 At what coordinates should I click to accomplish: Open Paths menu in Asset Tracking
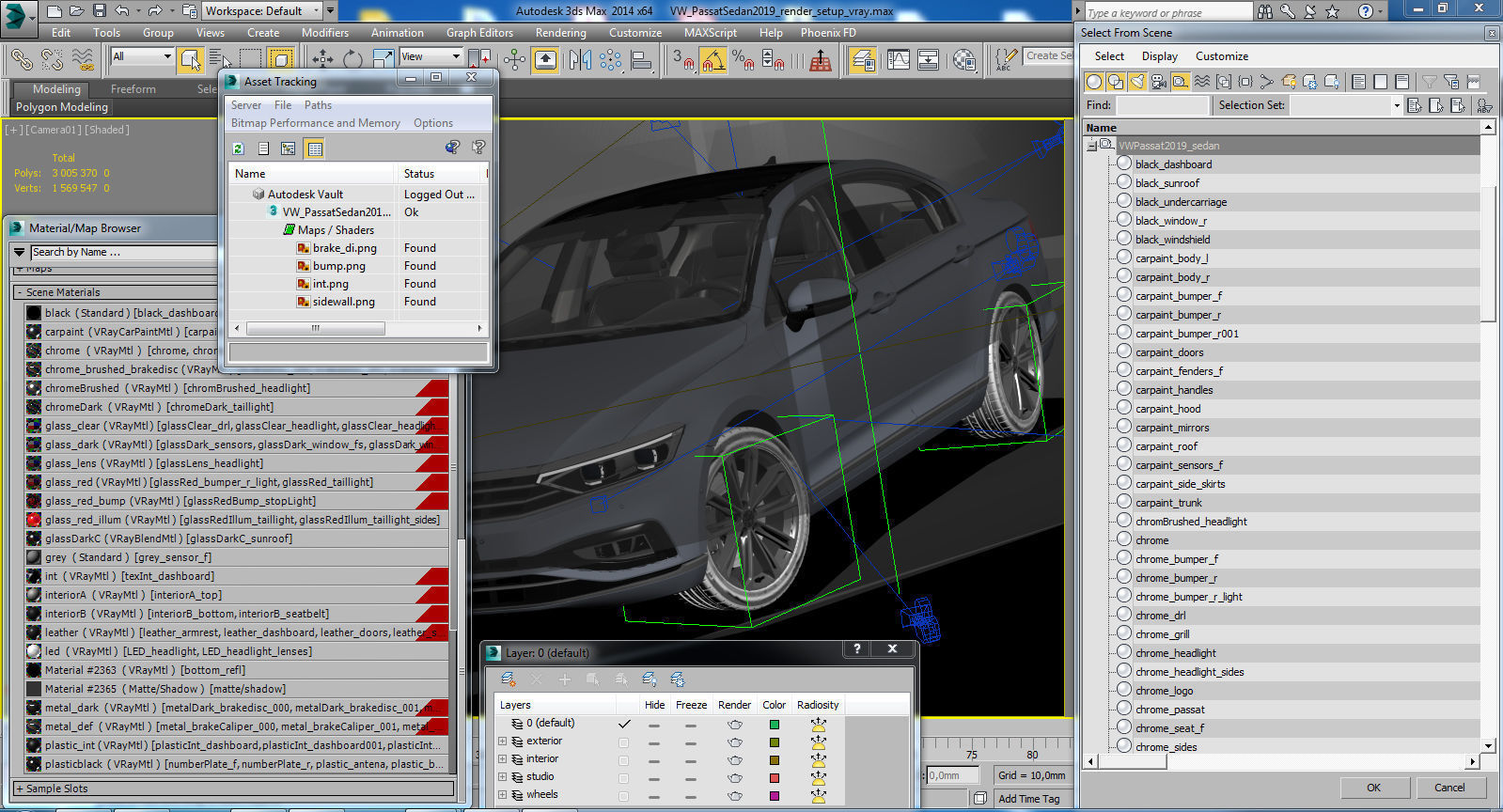click(x=318, y=105)
